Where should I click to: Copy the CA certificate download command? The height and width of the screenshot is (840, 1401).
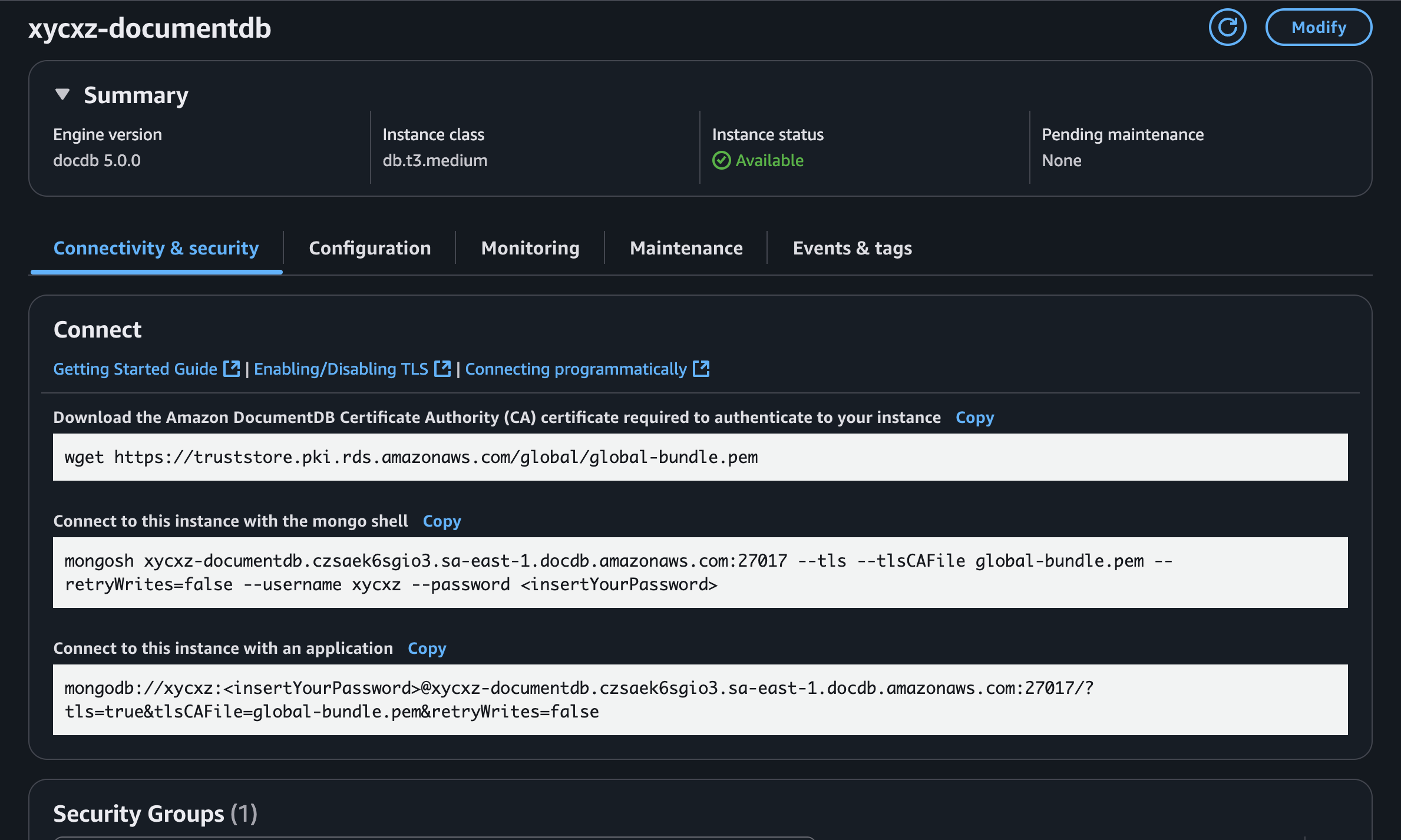tap(974, 417)
